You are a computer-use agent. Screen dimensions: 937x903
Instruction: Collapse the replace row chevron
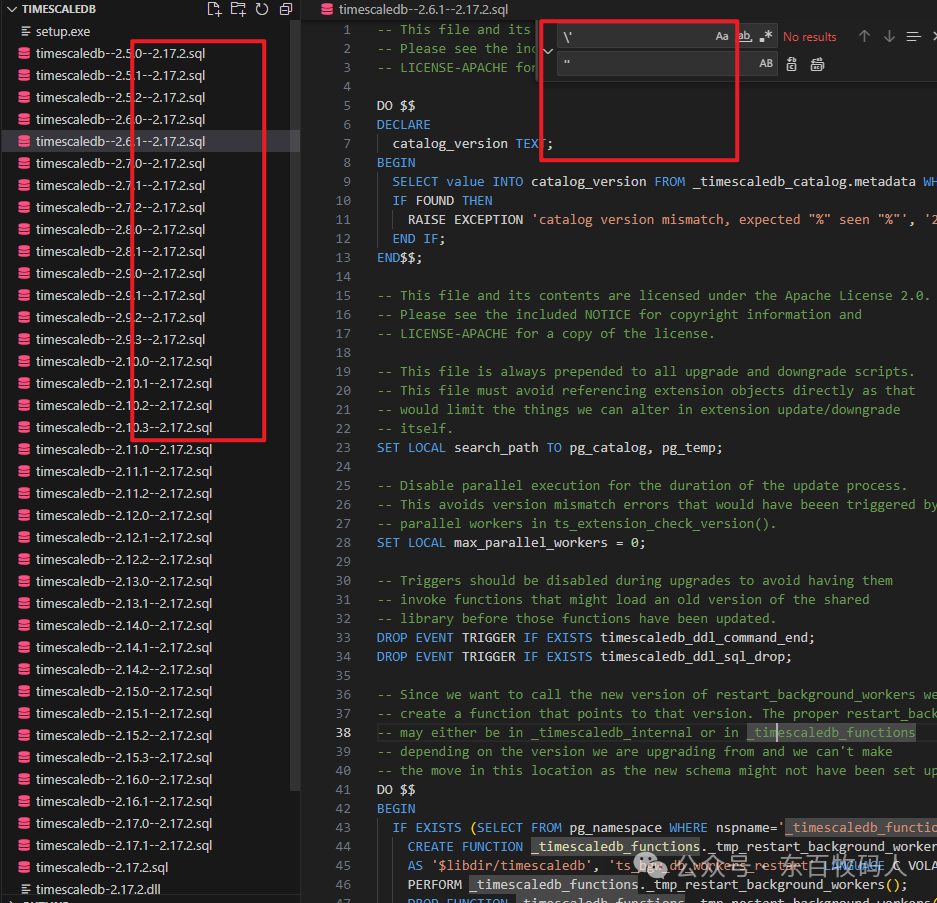[548, 51]
